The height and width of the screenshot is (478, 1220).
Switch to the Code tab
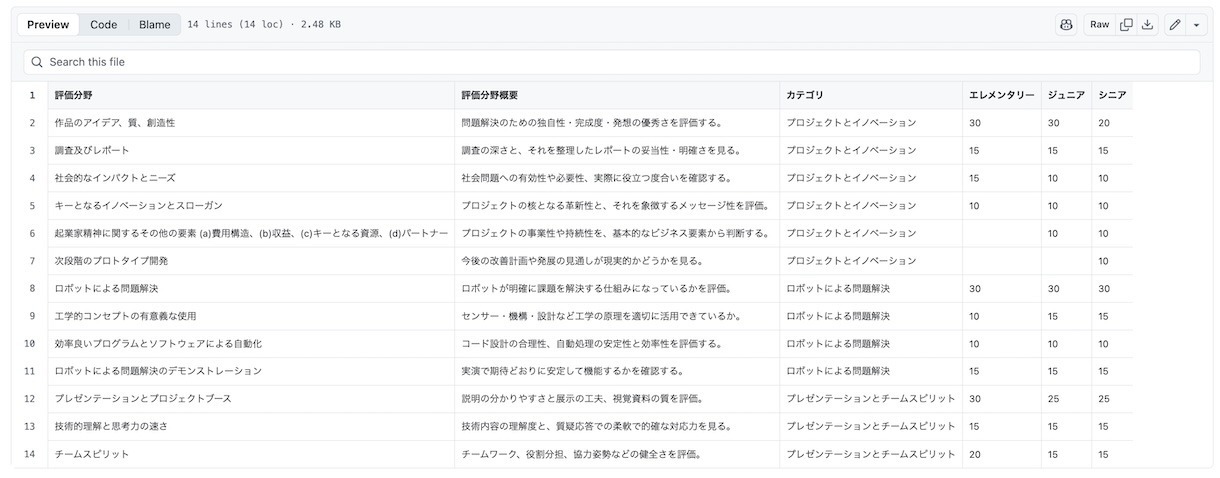click(103, 25)
